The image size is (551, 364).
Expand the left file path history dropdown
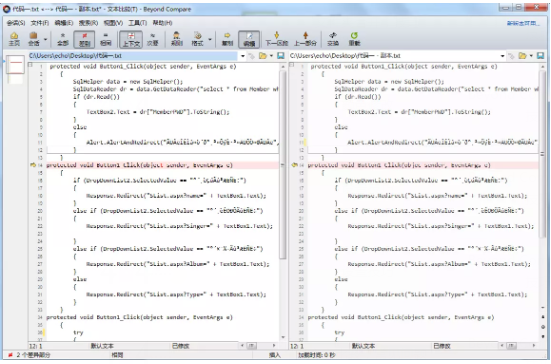tap(242, 56)
